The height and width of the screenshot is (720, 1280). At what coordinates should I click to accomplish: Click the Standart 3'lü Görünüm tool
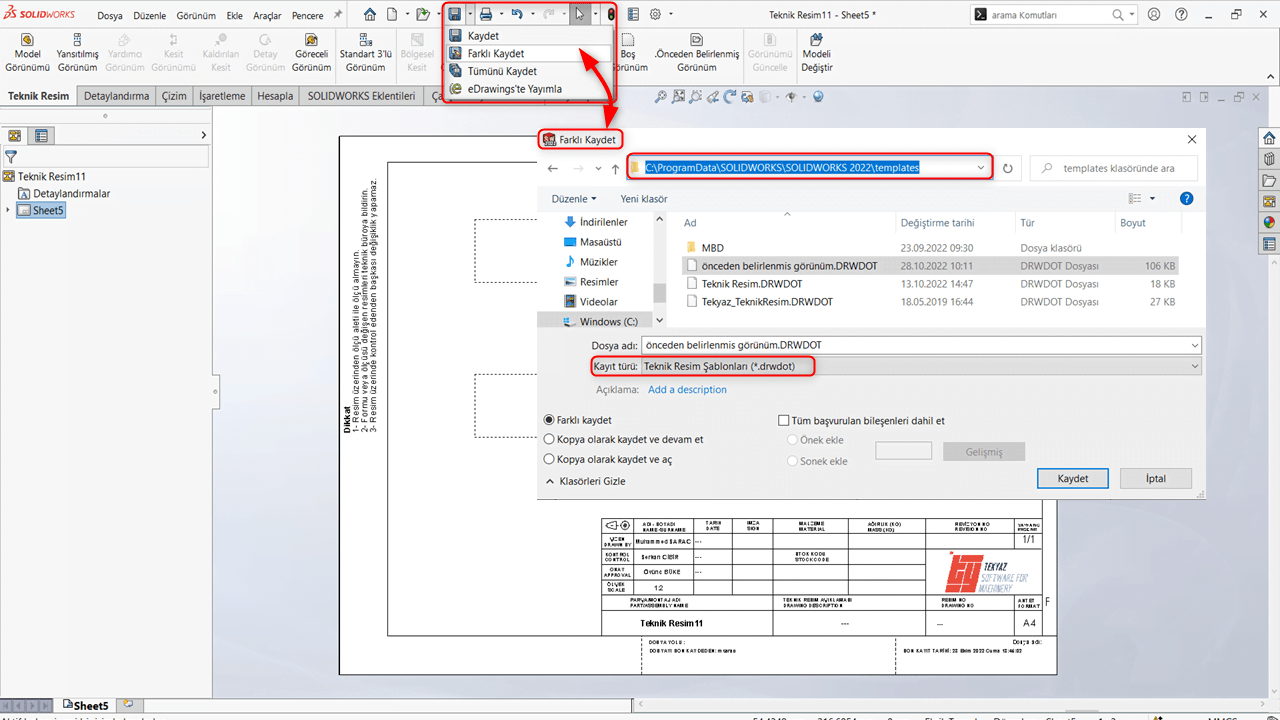[365, 52]
